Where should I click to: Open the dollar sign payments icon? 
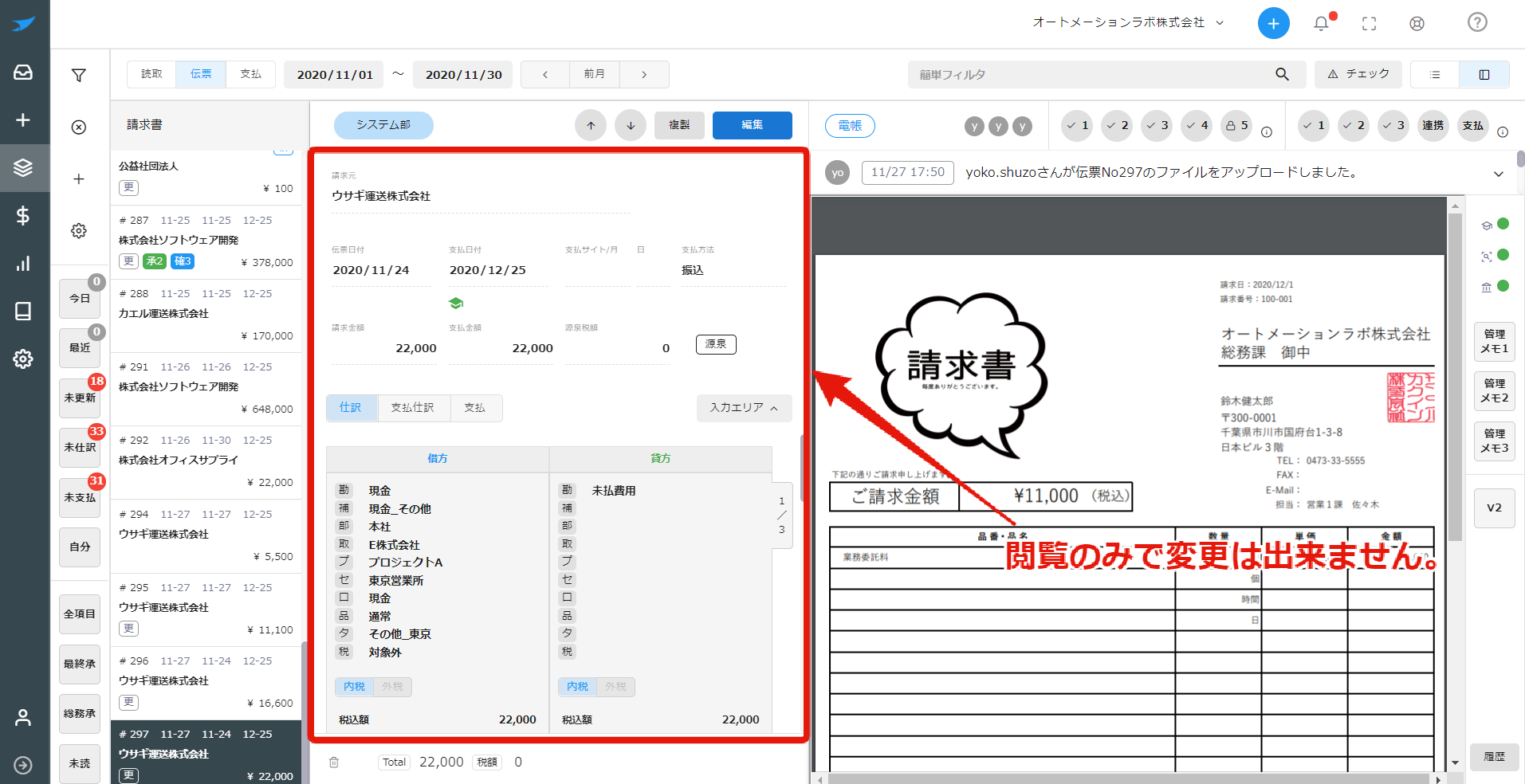23,215
